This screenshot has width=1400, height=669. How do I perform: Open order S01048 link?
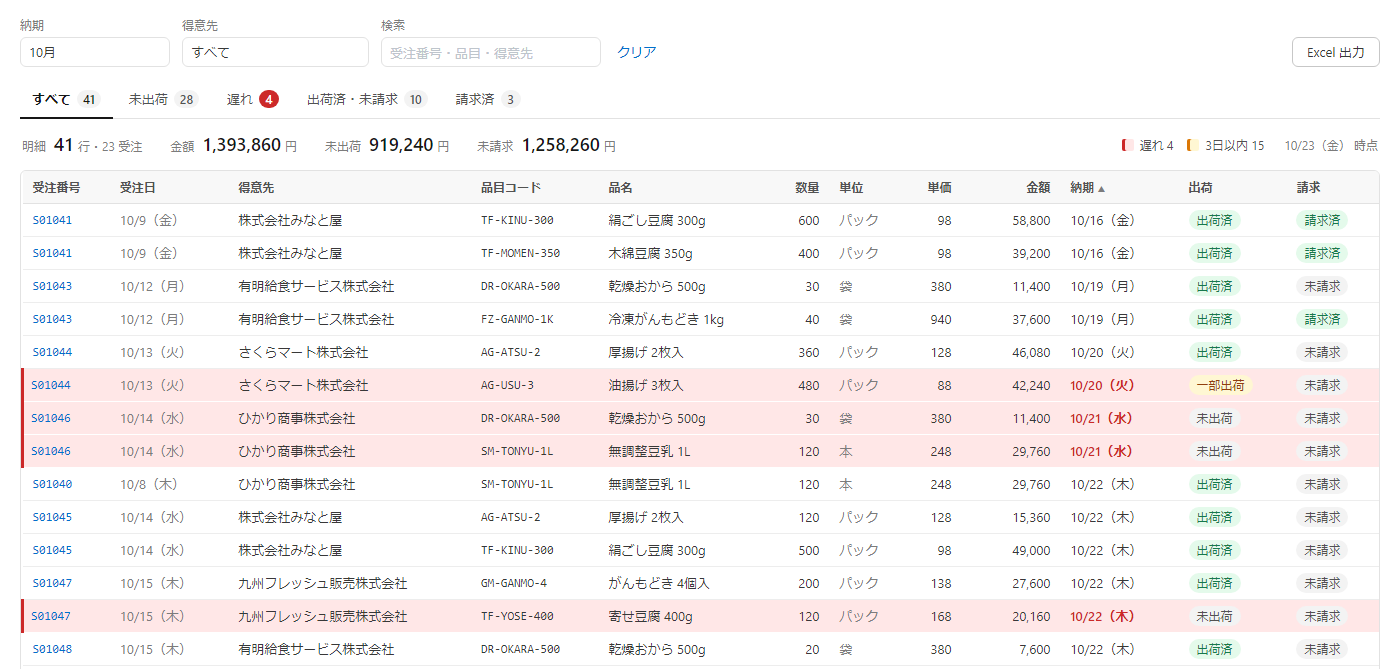(52, 649)
